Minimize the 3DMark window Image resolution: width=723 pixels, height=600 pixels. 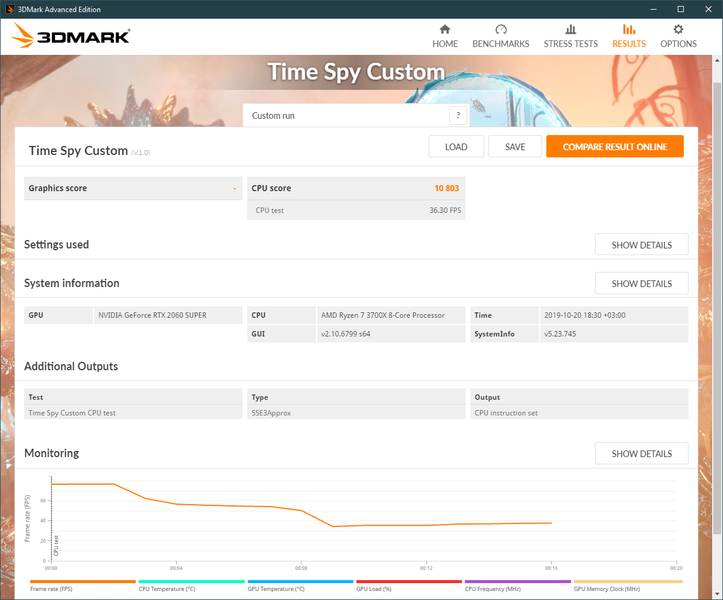[653, 9]
